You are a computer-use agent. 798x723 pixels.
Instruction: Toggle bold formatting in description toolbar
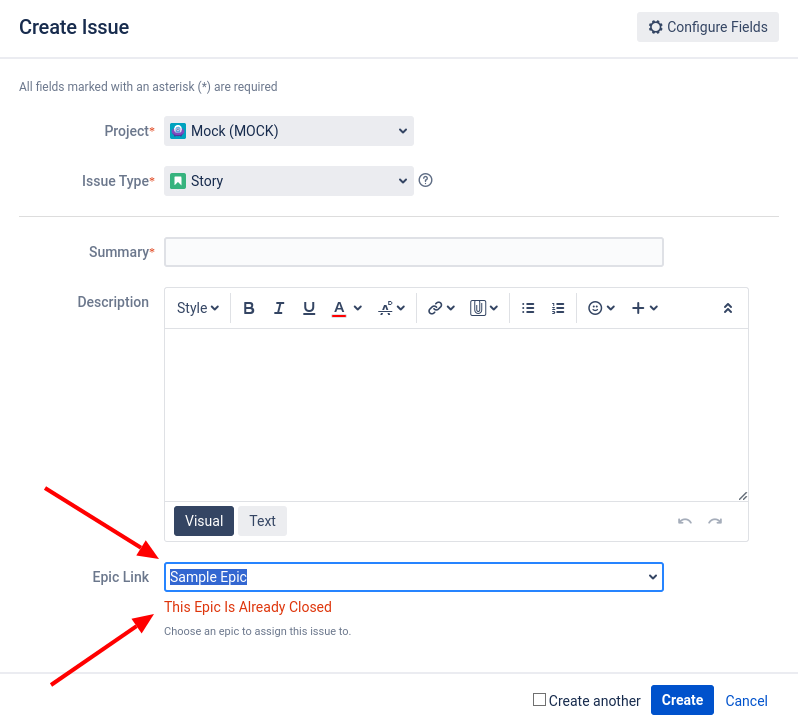tap(248, 308)
